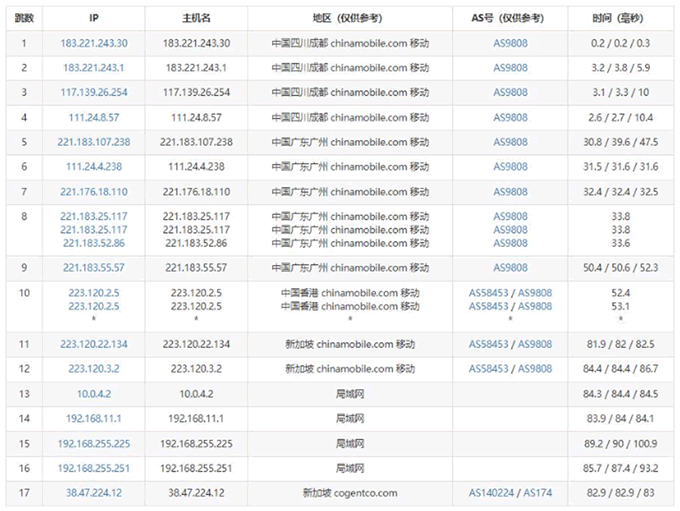Open the 10.0.4.2 IP link
Viewport: 680px width, 511px height.
click(94, 394)
